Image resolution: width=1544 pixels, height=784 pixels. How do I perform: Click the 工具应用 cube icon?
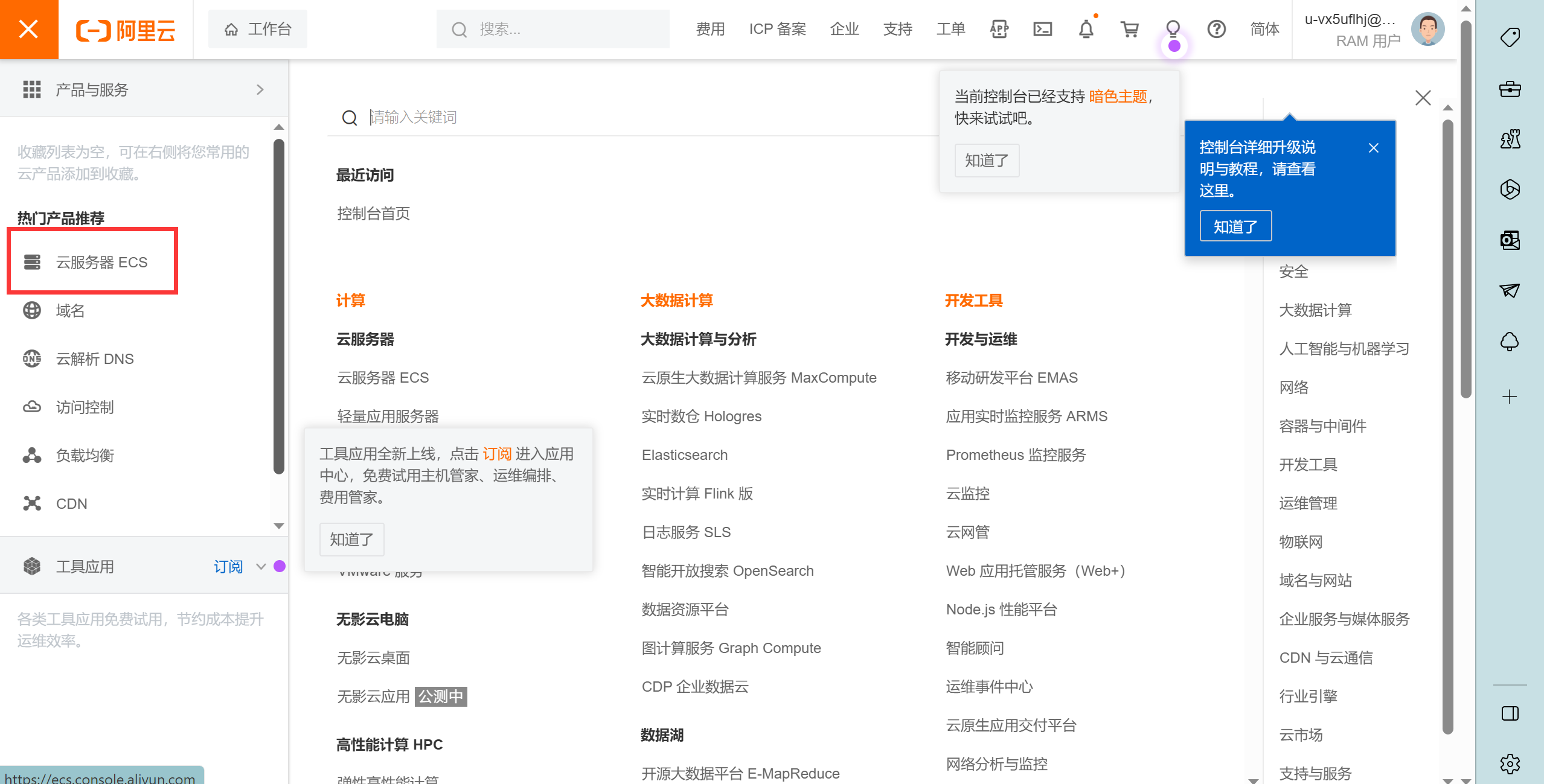(32, 566)
